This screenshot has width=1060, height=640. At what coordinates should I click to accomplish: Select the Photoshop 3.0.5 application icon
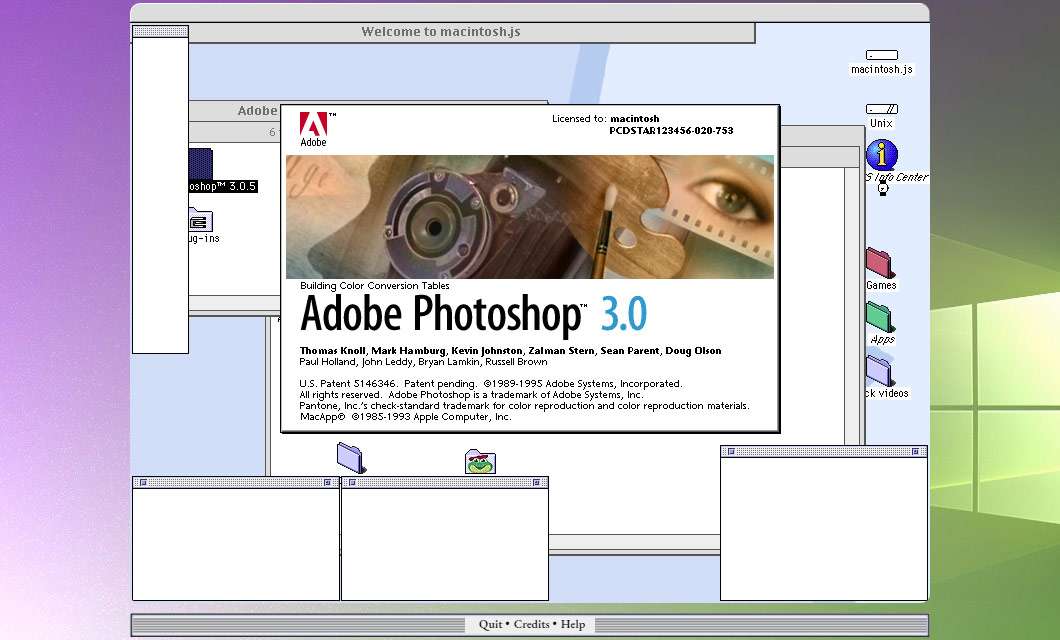click(201, 164)
